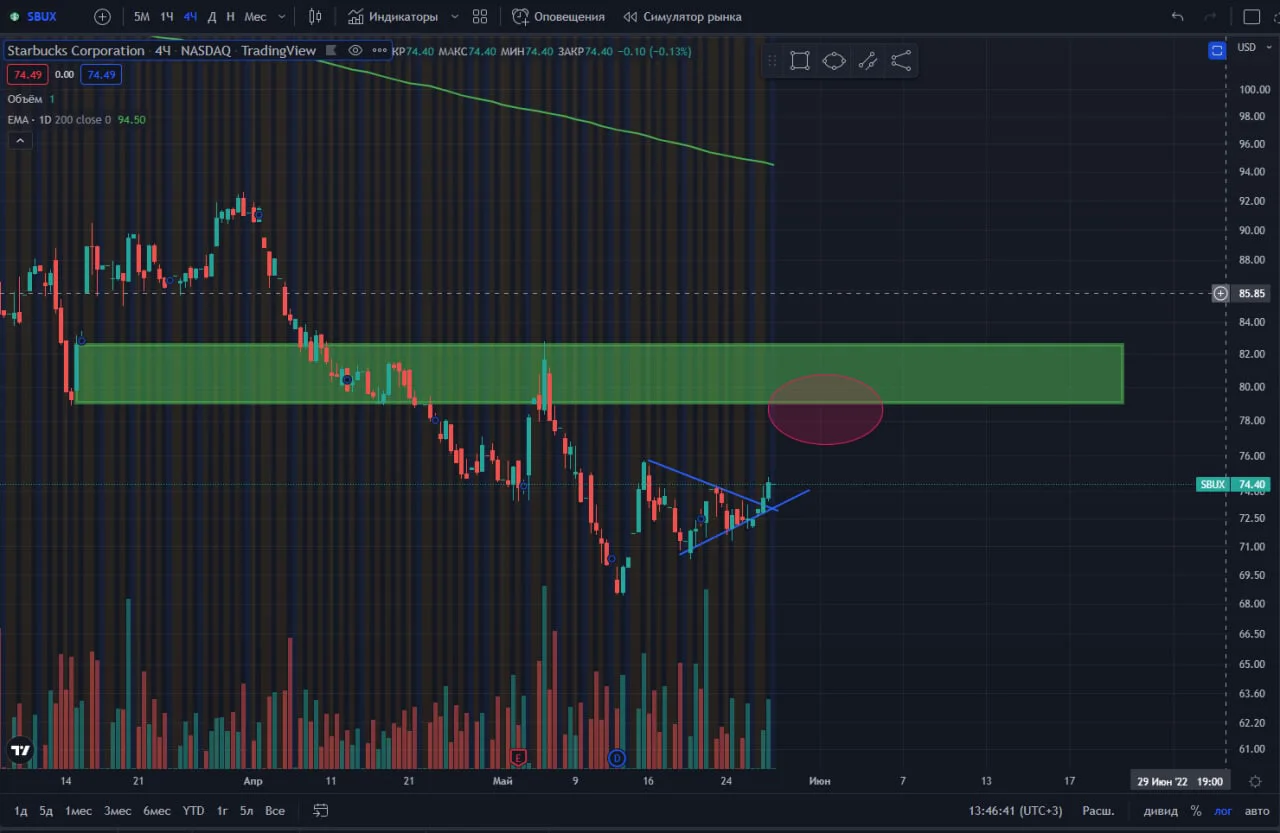Select the Объём volume indicator legend
Image resolution: width=1280 pixels, height=833 pixels.
tap(31, 99)
